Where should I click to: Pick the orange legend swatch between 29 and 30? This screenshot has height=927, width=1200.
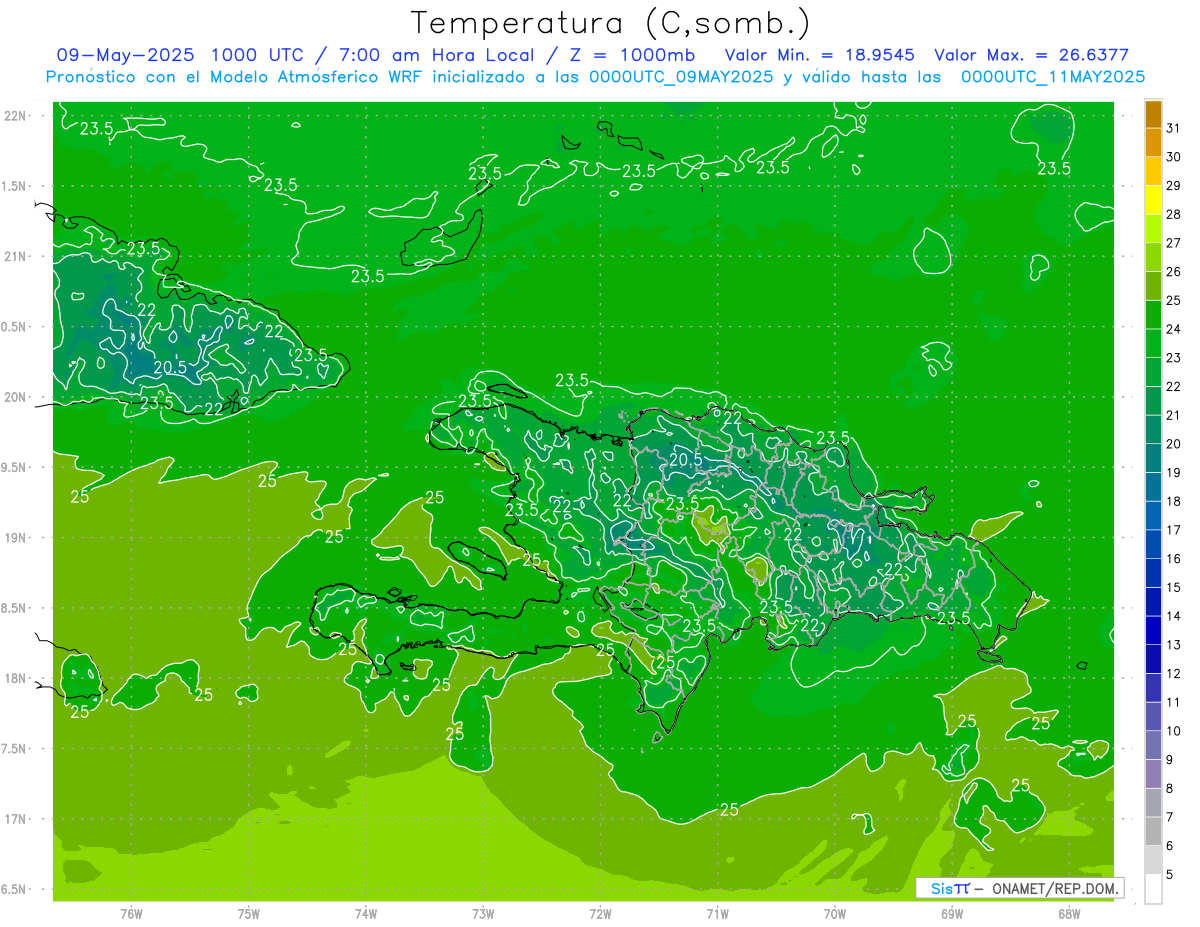click(x=1153, y=171)
